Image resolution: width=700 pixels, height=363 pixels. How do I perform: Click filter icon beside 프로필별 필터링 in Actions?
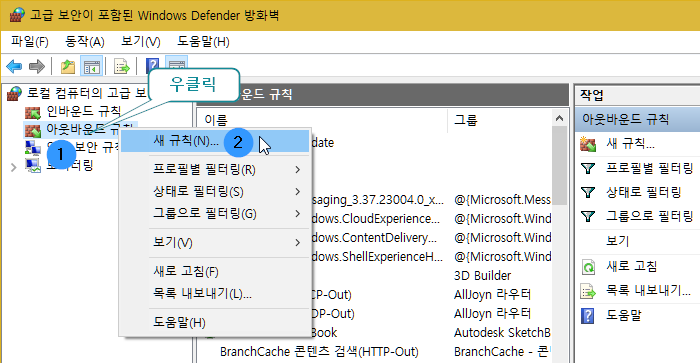click(588, 168)
